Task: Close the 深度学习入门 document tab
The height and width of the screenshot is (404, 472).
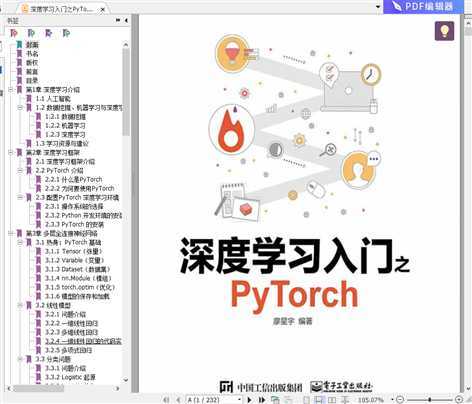Action: (103, 9)
